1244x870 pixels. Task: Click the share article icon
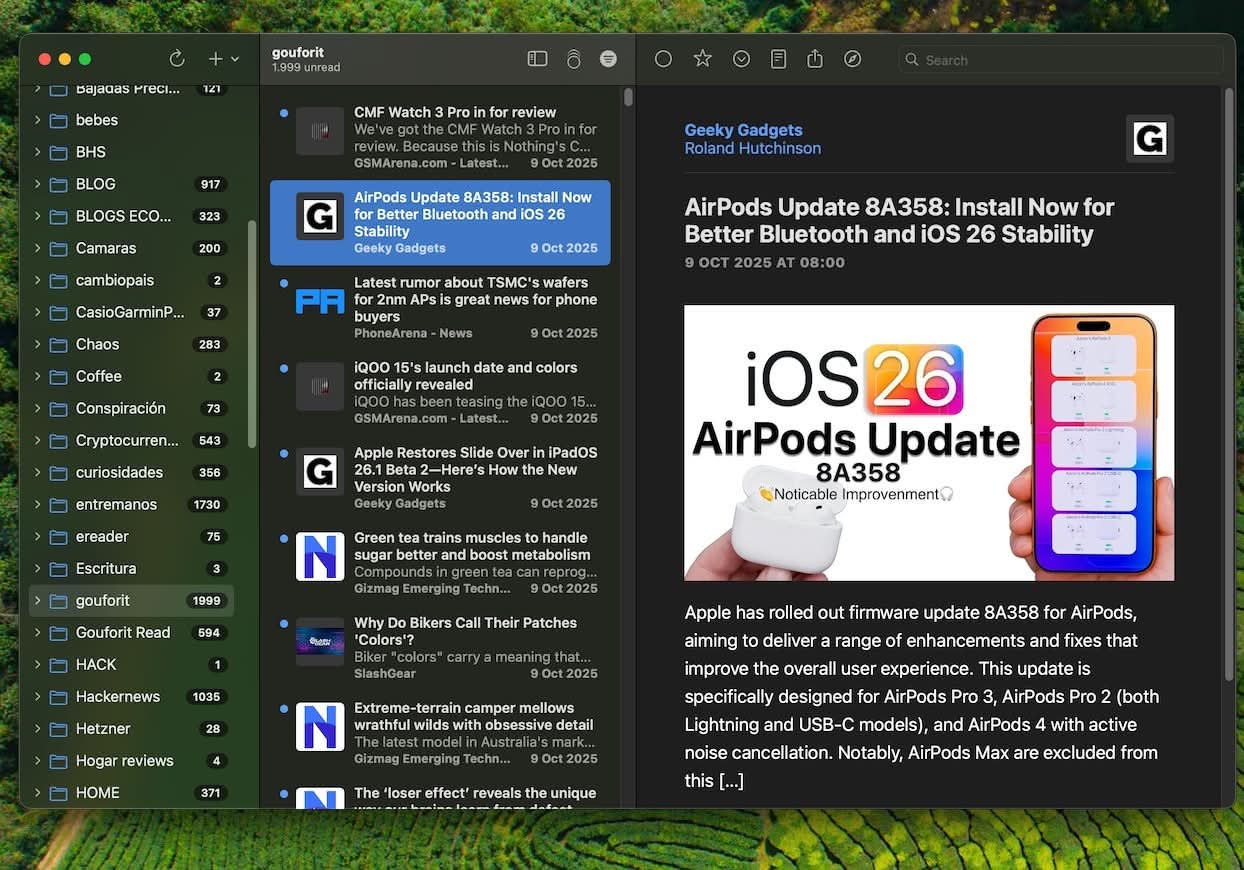(x=815, y=59)
